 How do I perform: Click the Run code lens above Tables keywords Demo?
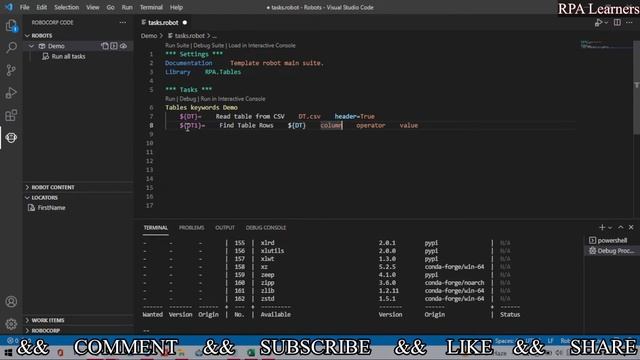(170, 99)
